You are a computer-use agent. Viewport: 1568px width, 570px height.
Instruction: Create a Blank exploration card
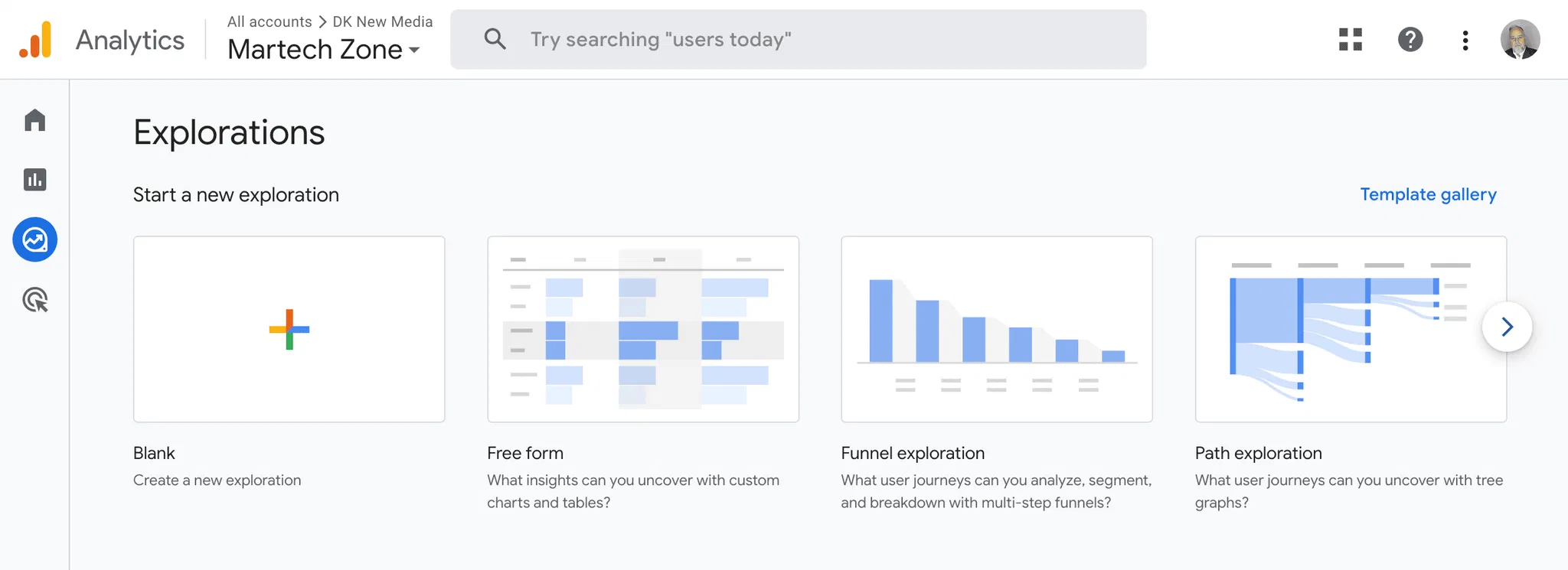289,329
